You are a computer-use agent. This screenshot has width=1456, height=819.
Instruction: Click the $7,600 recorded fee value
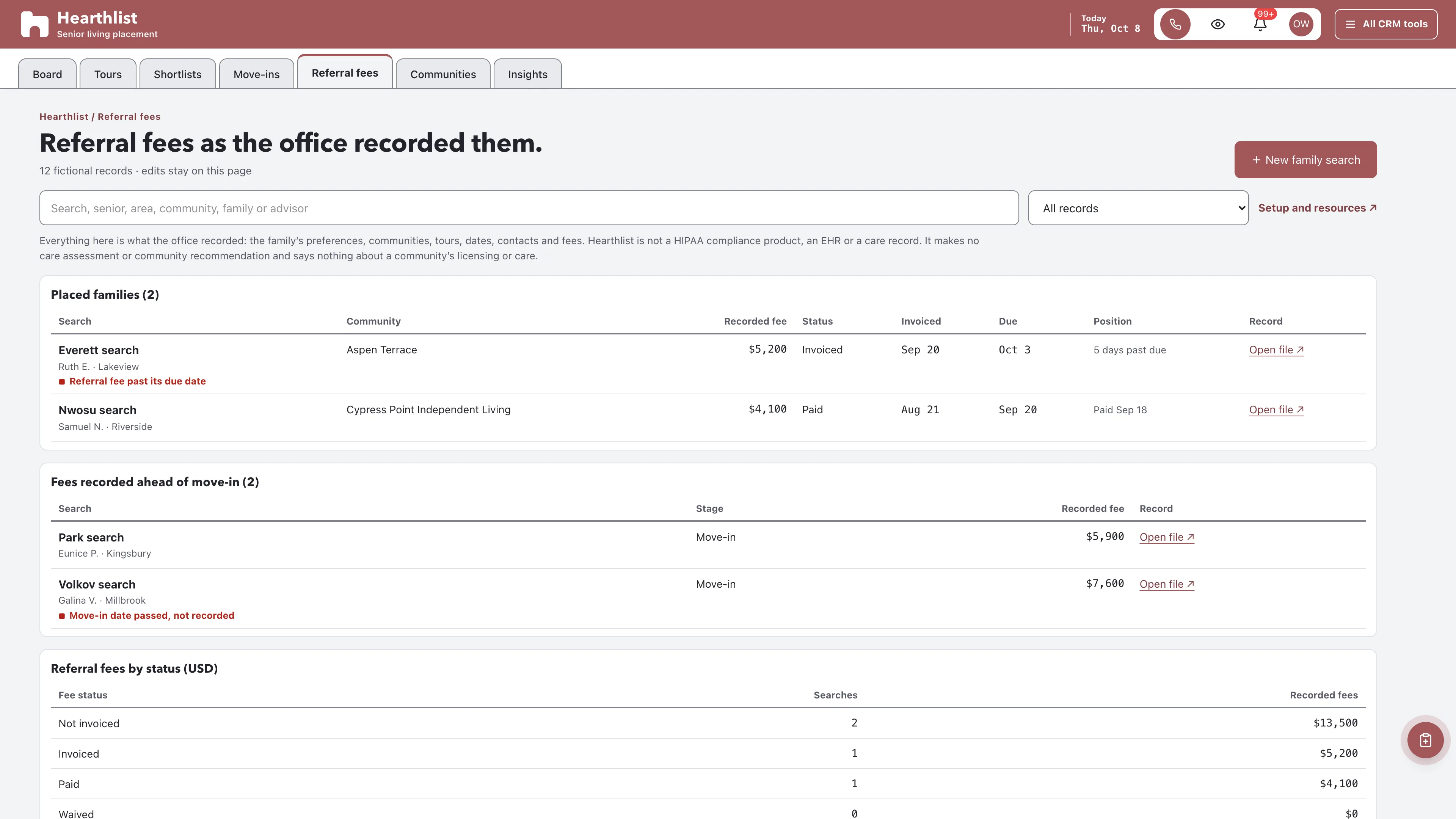(x=1105, y=584)
